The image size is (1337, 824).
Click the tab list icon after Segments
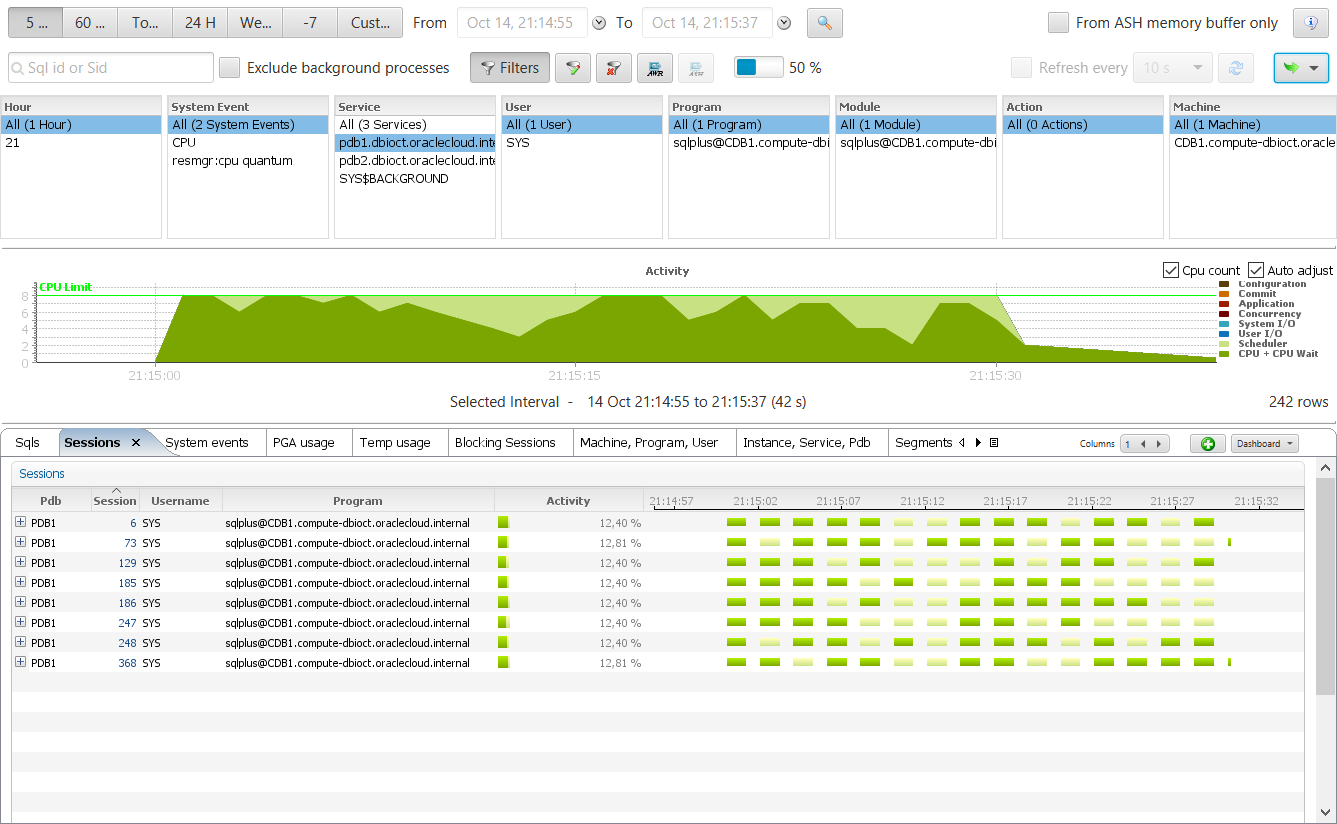(994, 443)
